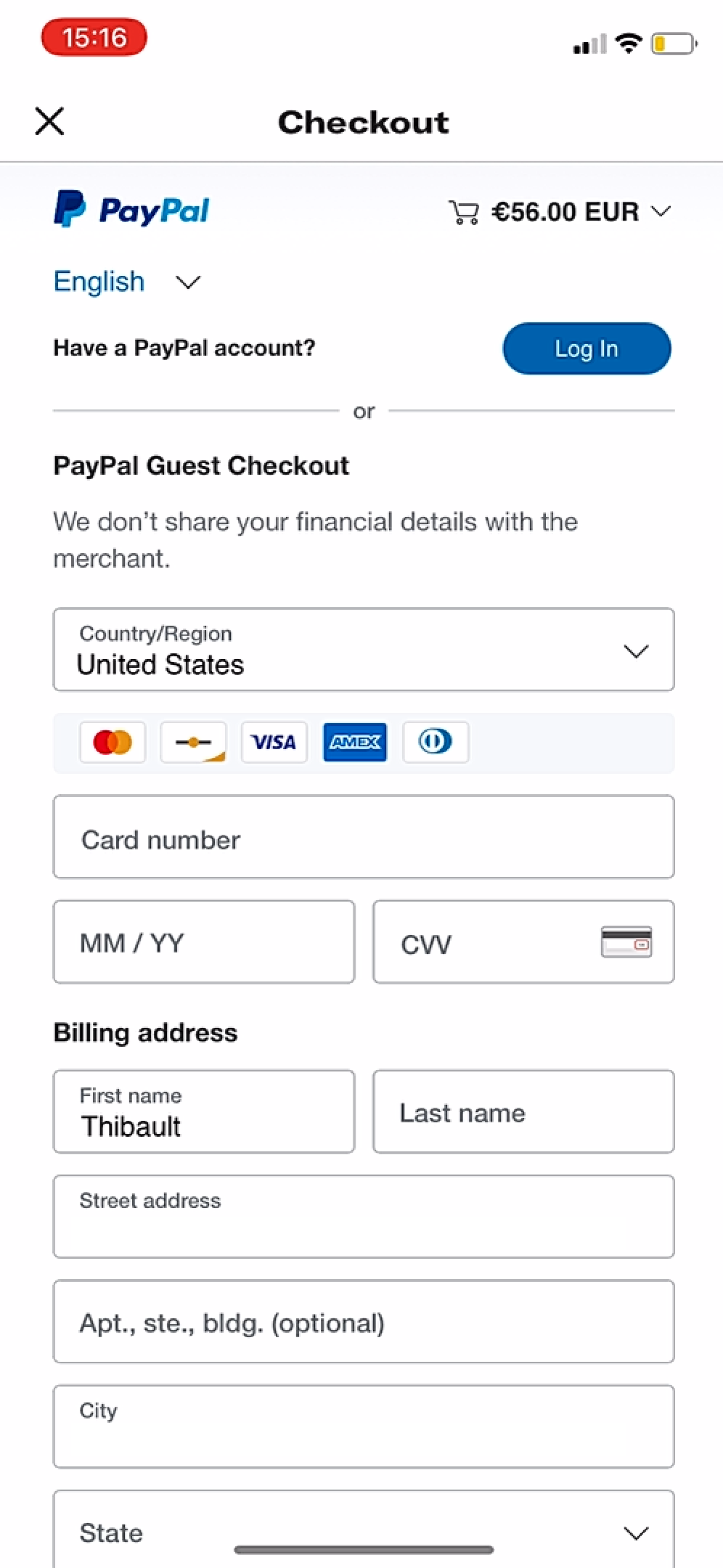Open the English language dropdown
The image size is (723, 1568).
tap(127, 282)
